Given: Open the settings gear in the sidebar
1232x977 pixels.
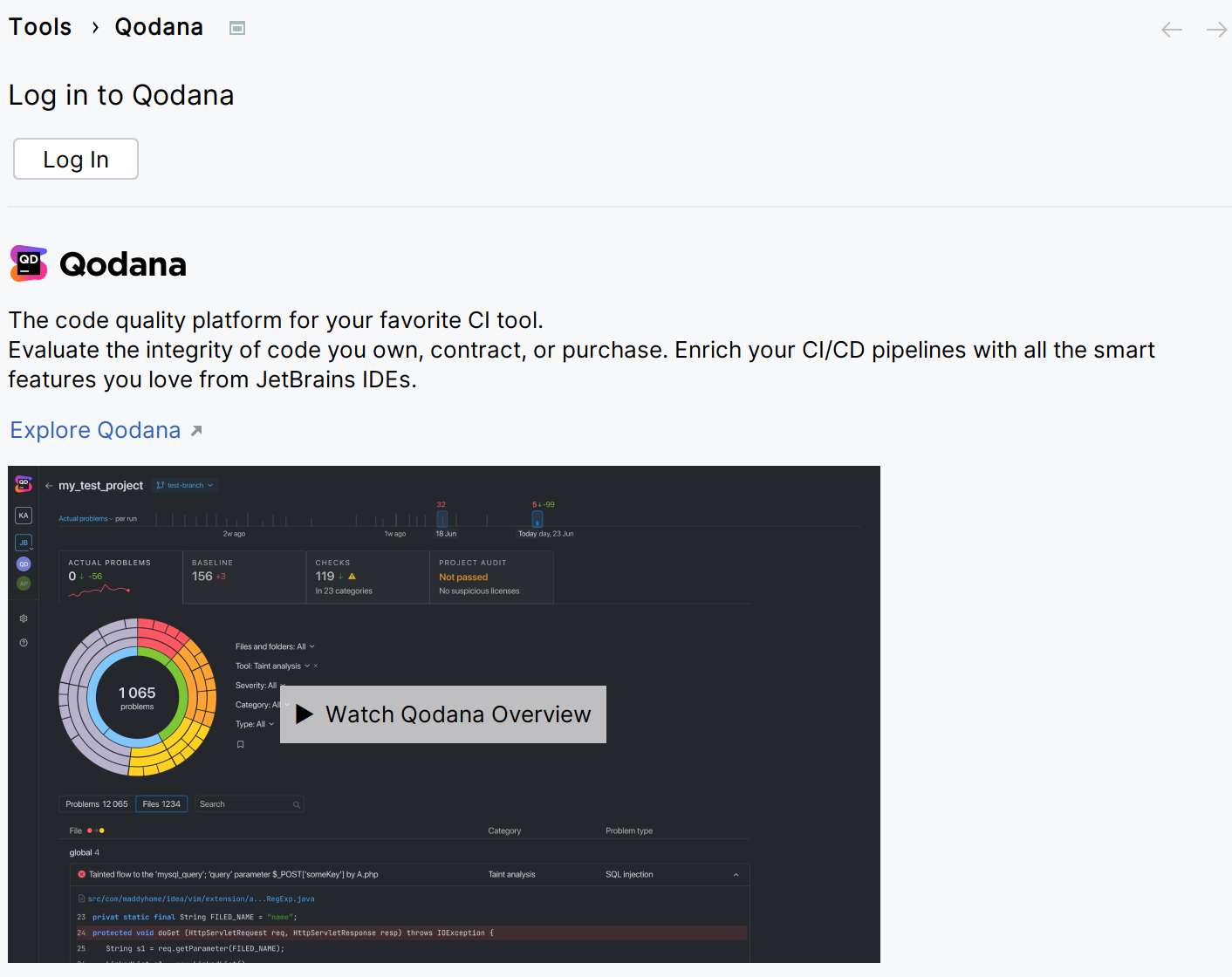Looking at the screenshot, I should click(24, 618).
